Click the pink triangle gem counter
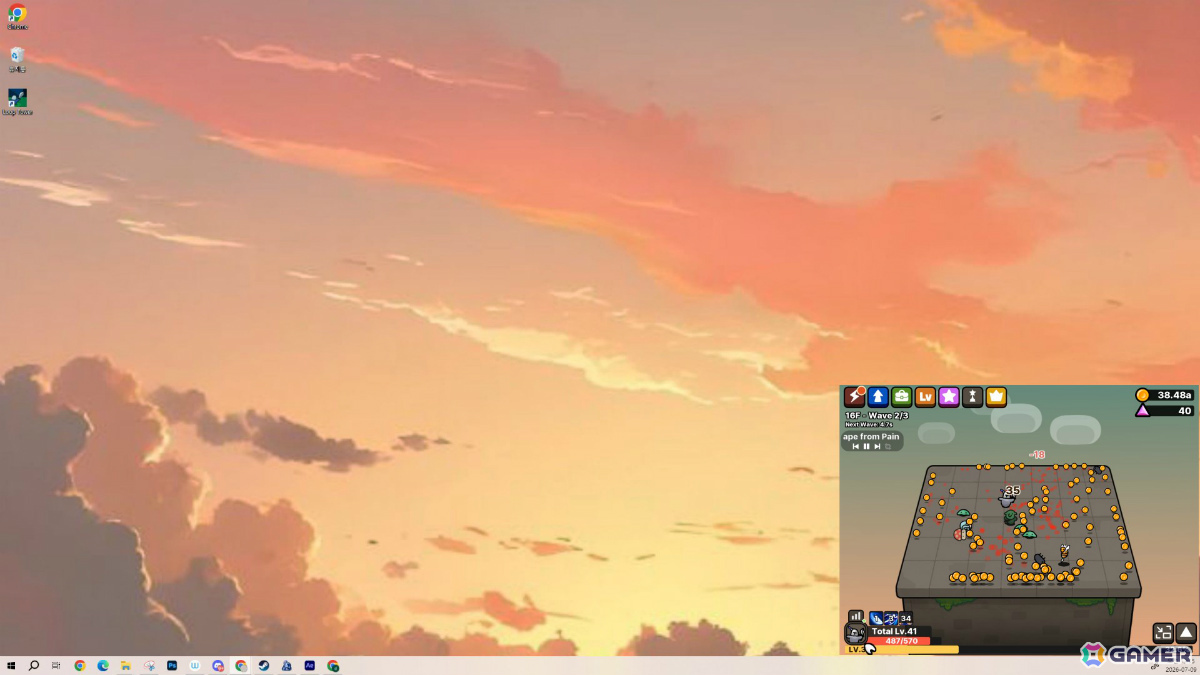The image size is (1200, 675). coord(1165,410)
